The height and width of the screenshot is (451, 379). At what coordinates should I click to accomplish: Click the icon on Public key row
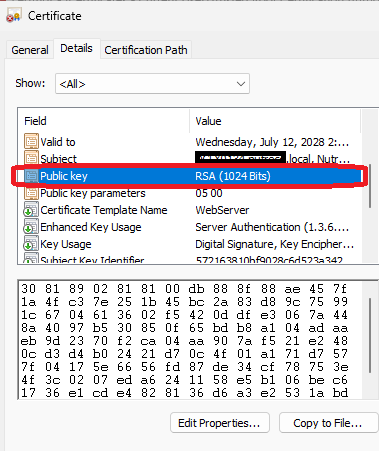tap(31, 176)
